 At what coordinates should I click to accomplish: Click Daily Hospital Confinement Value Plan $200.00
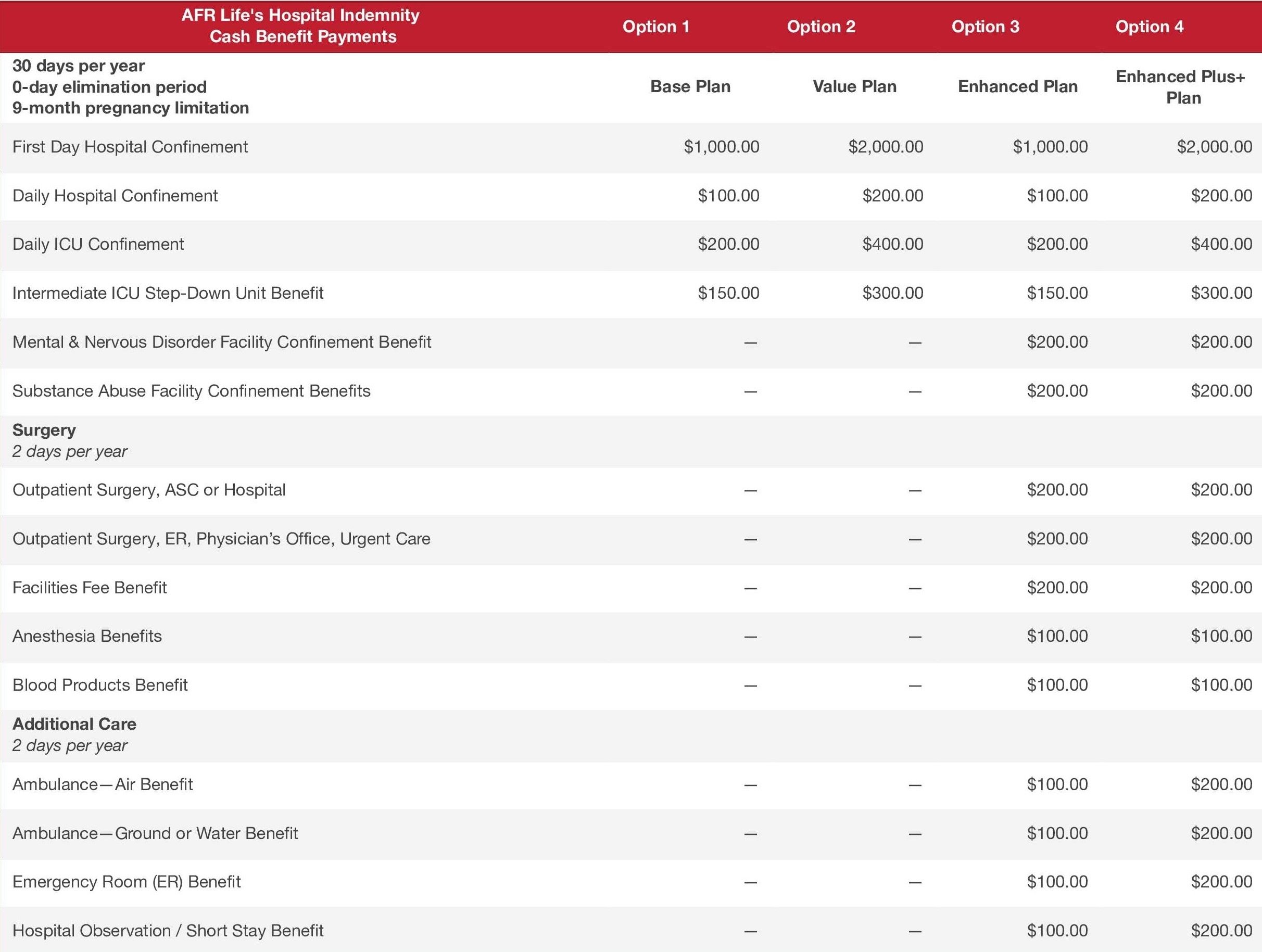[x=893, y=196]
